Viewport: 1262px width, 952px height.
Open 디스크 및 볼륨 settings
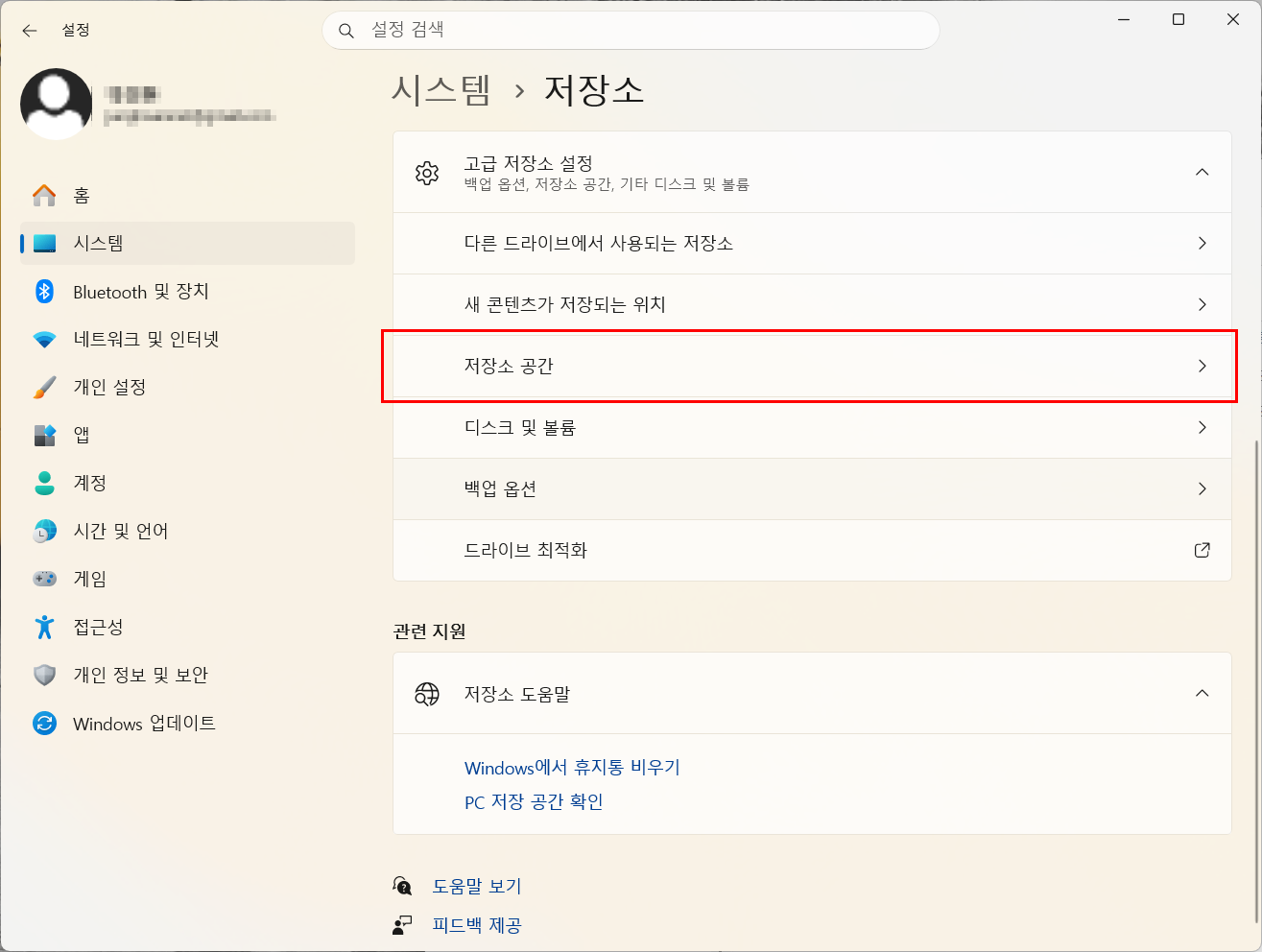point(812,427)
